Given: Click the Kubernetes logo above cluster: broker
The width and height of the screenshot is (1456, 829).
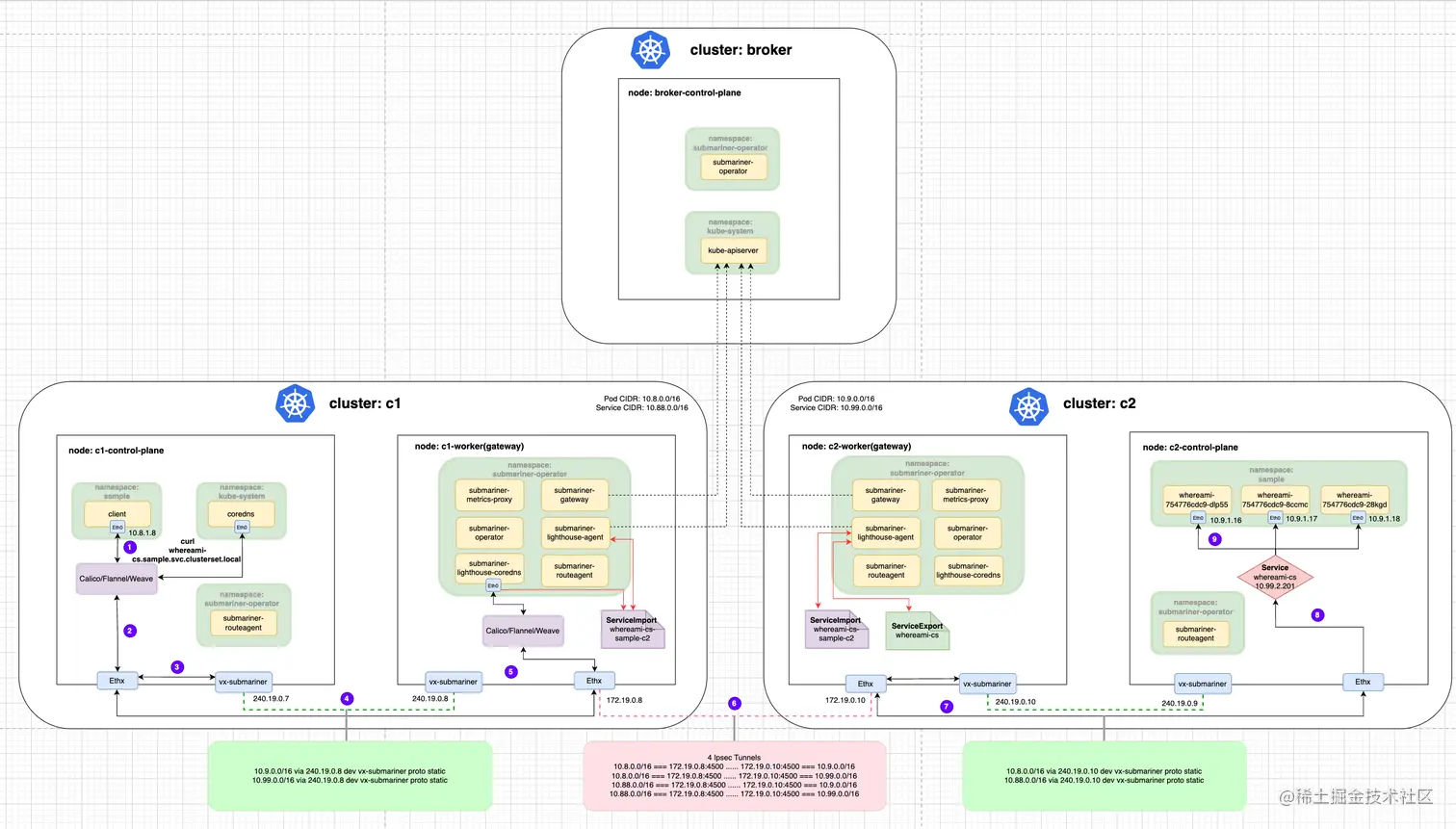Looking at the screenshot, I should 650,50.
